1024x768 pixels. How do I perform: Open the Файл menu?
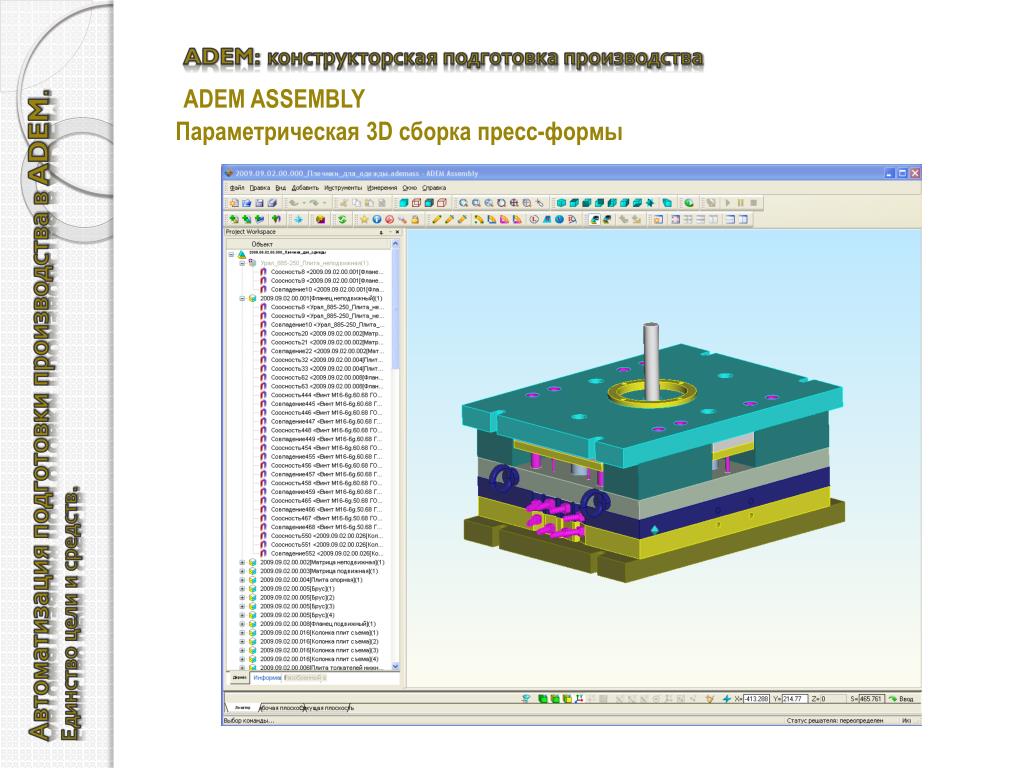pos(237,188)
